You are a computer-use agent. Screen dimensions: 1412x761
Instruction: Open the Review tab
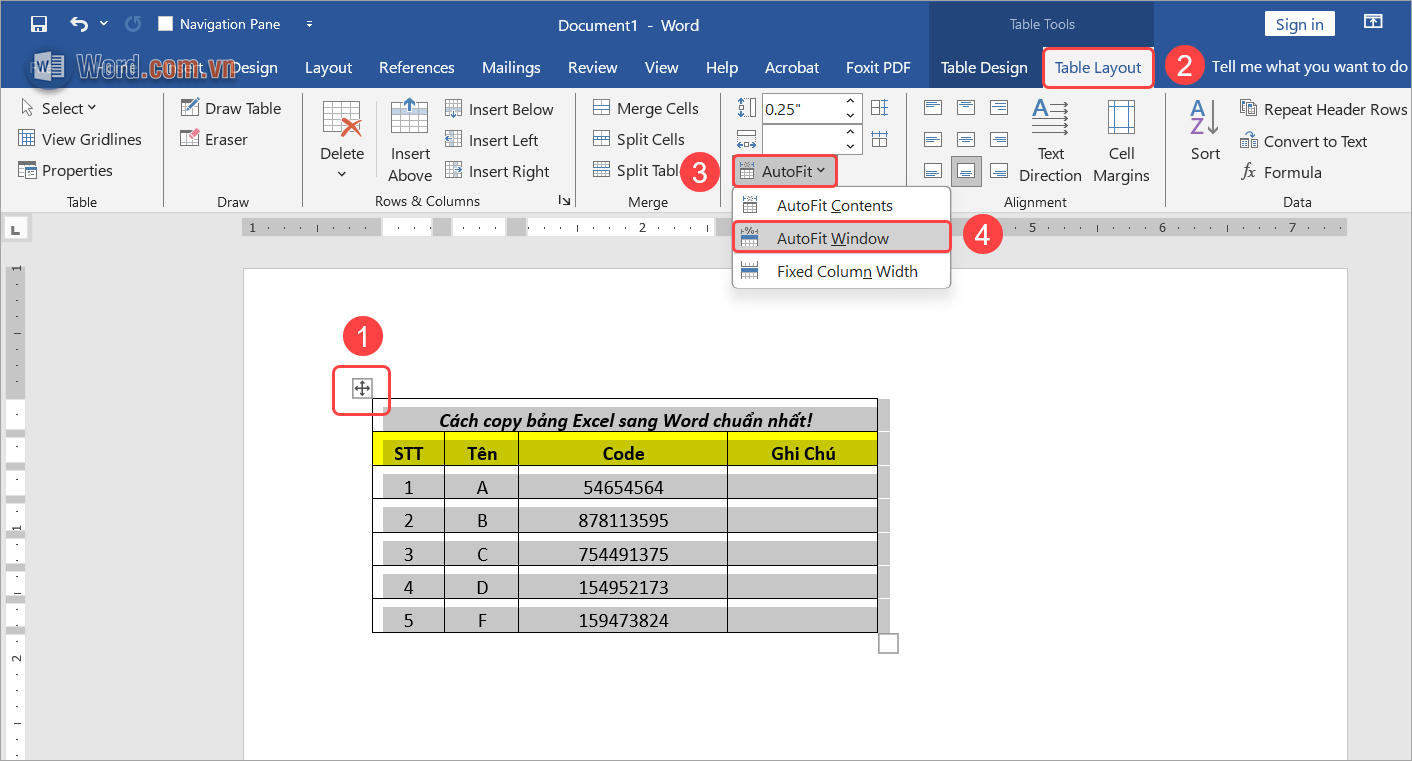pyautogui.click(x=592, y=67)
